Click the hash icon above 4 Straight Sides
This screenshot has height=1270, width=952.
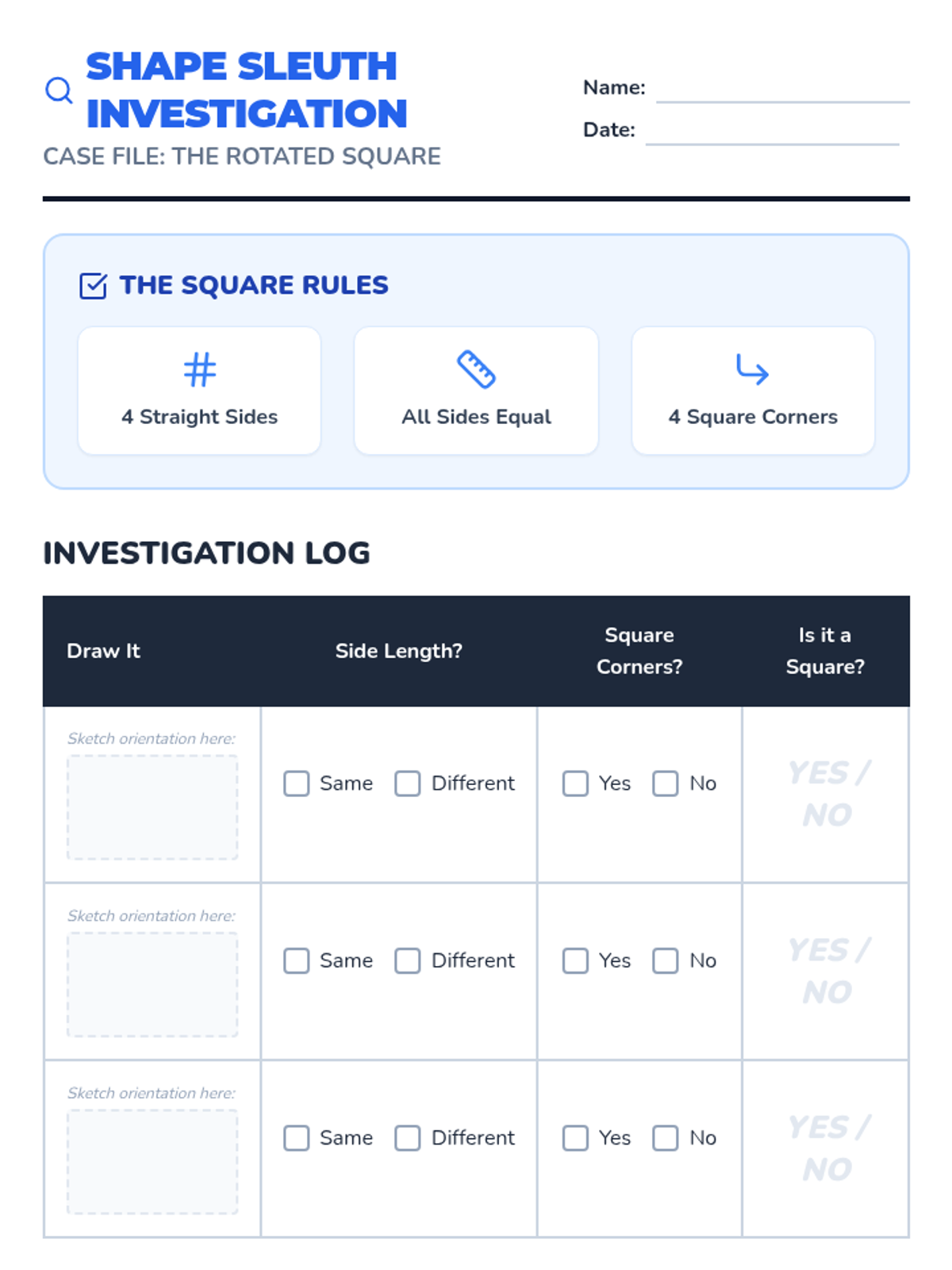tap(199, 369)
